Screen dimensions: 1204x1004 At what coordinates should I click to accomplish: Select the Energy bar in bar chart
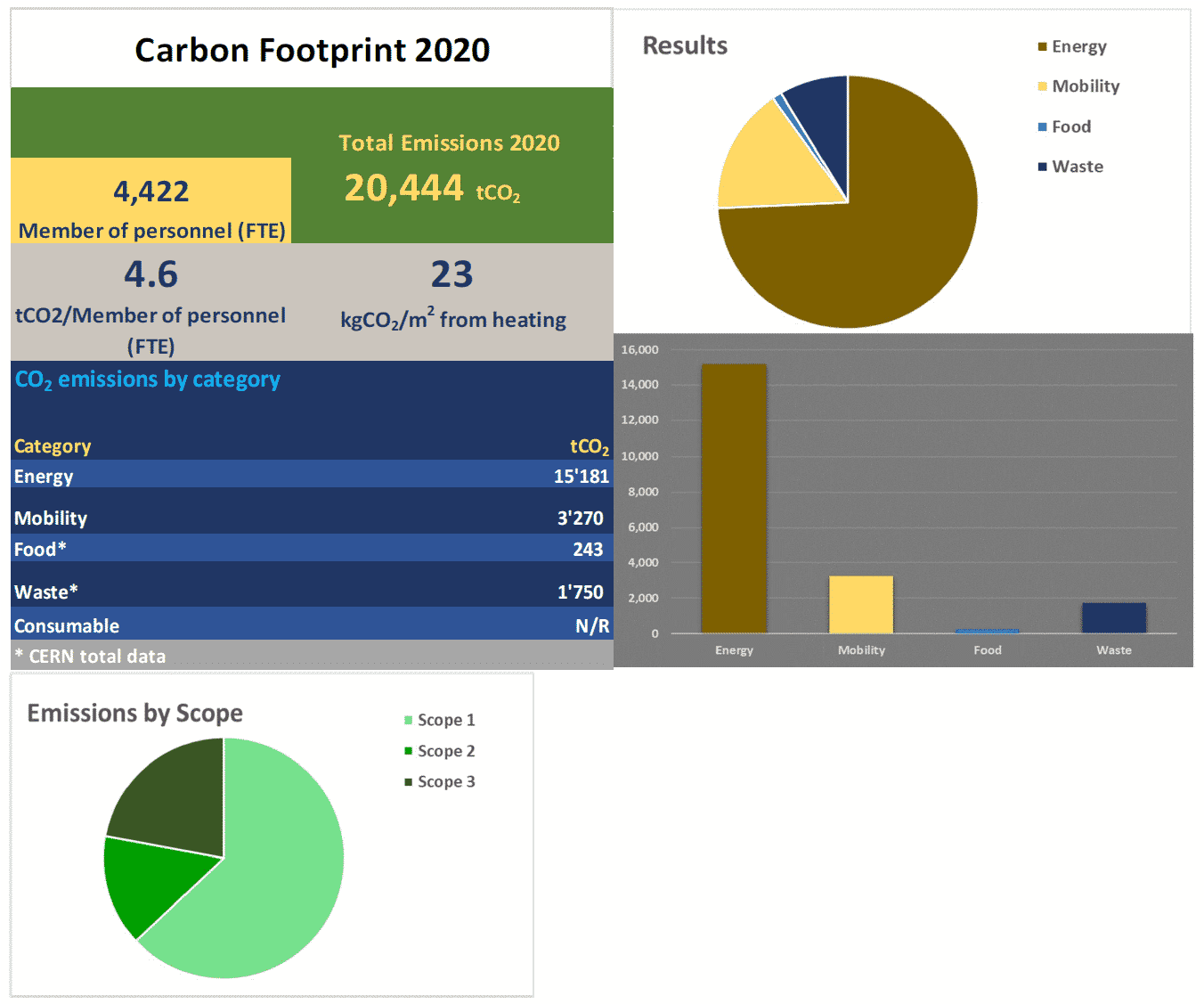[734, 499]
